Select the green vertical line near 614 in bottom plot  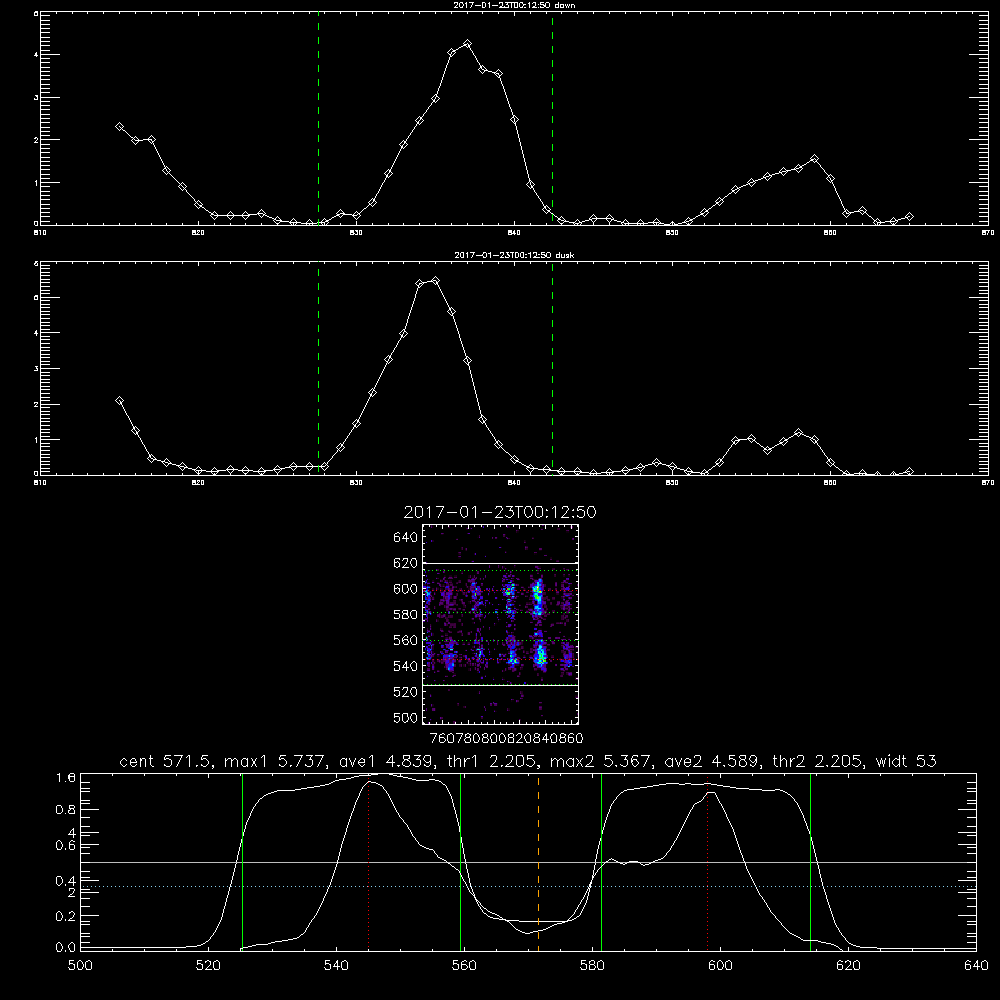[811, 861]
